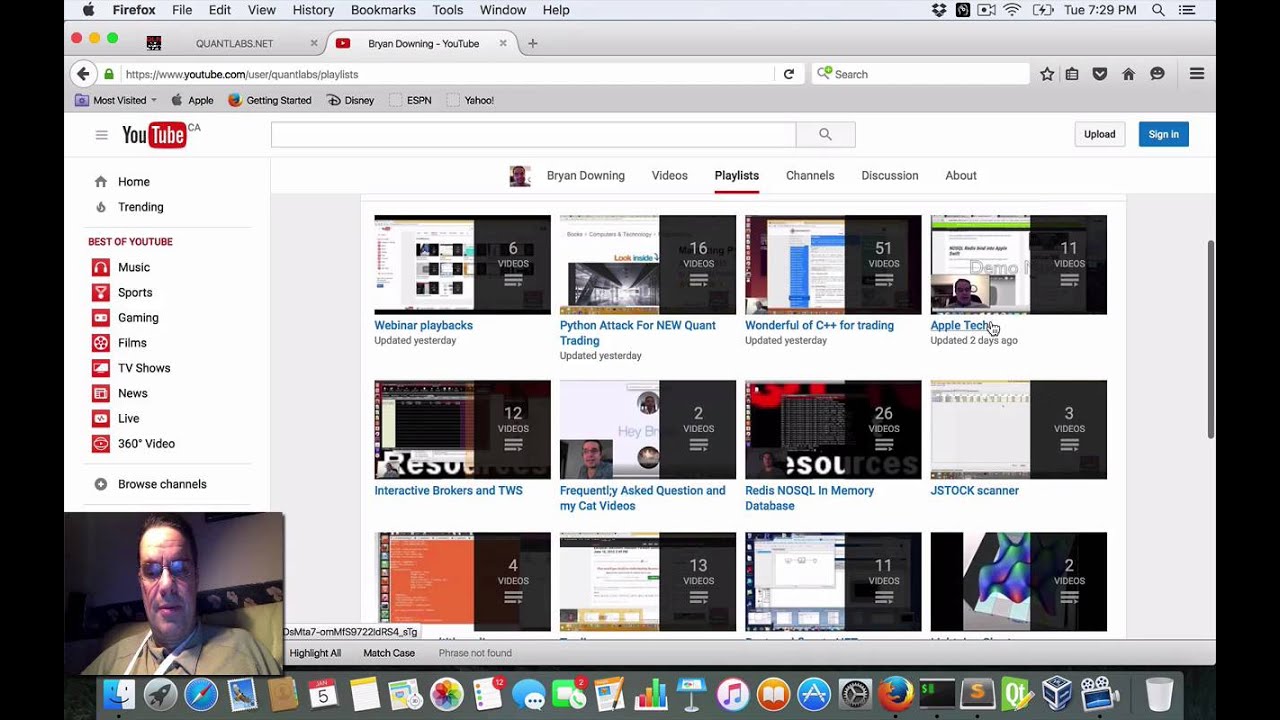Viewport: 1280px width, 720px height.
Task: Click the Films category icon in sidebar
Action: (100, 343)
